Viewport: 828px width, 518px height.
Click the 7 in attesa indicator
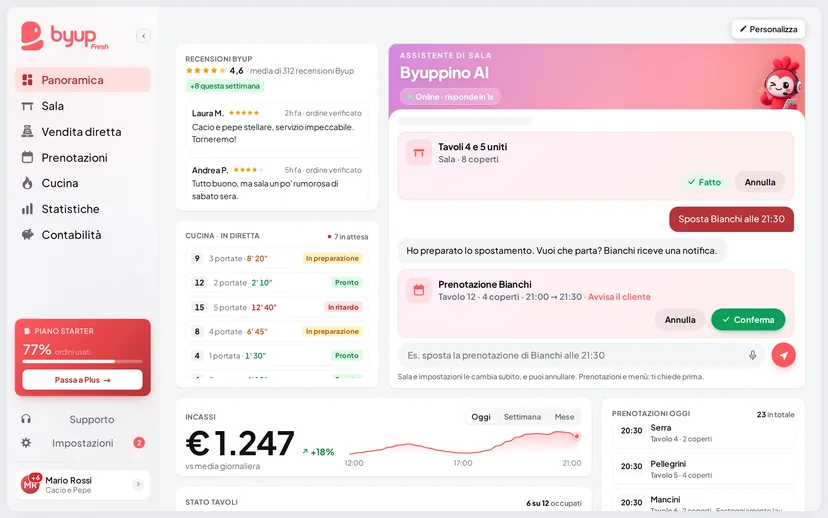click(347, 237)
